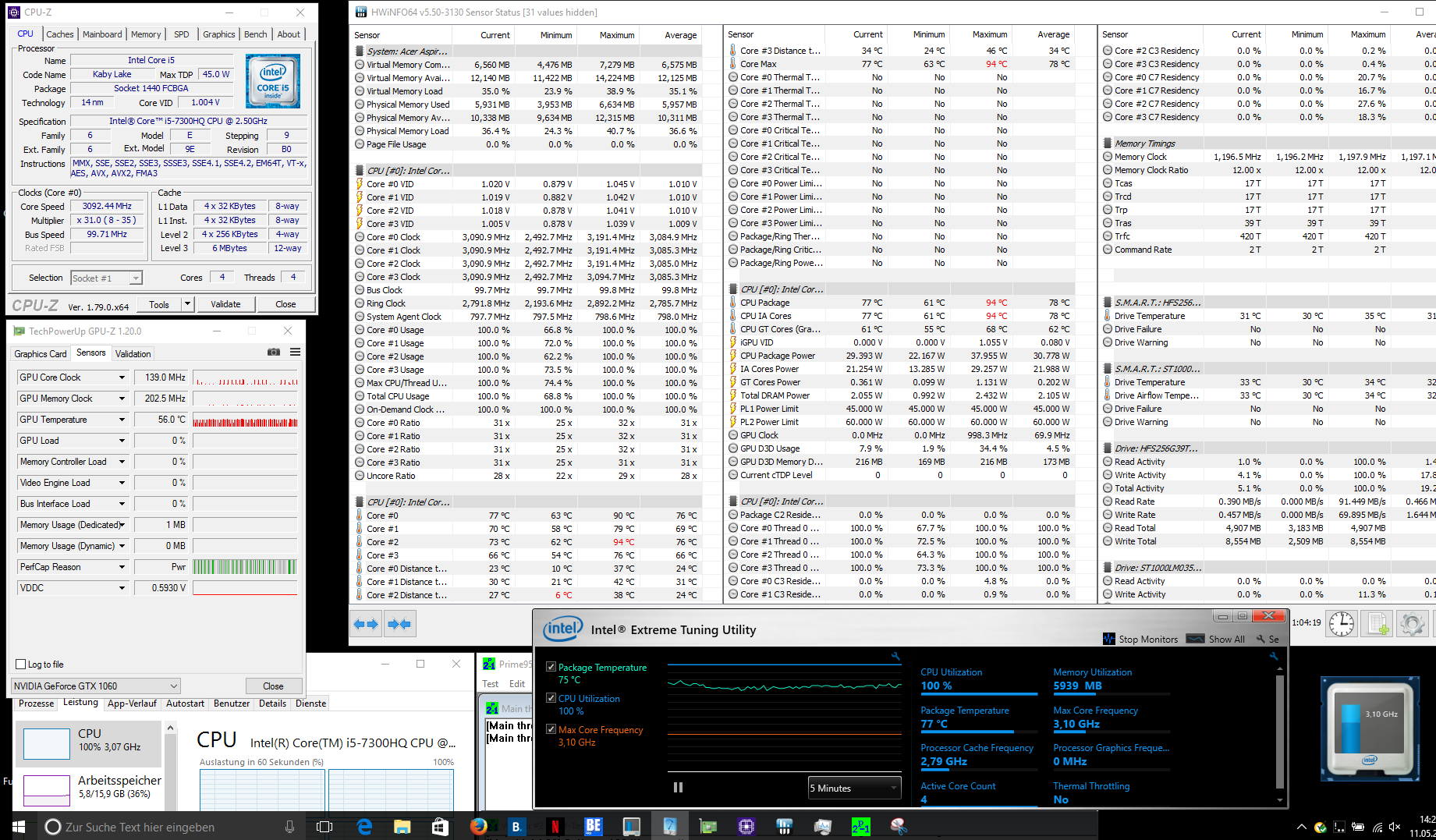The width and height of the screenshot is (1436, 840).
Task: Switch to CPU-Z Bench tab
Action: point(255,34)
